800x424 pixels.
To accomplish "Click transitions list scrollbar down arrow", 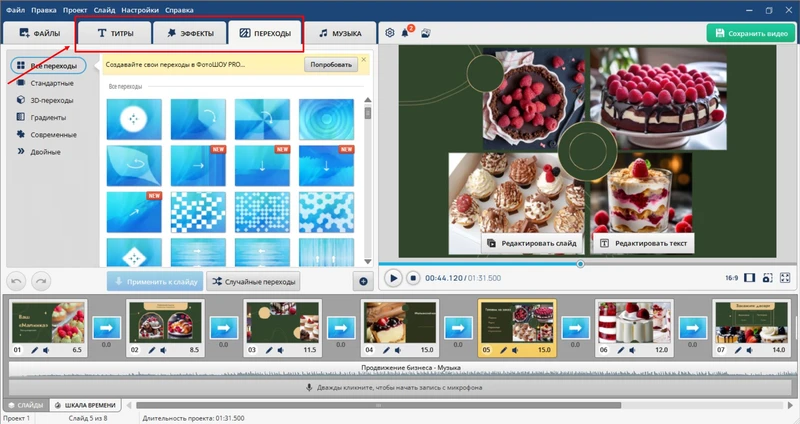I will click(367, 261).
